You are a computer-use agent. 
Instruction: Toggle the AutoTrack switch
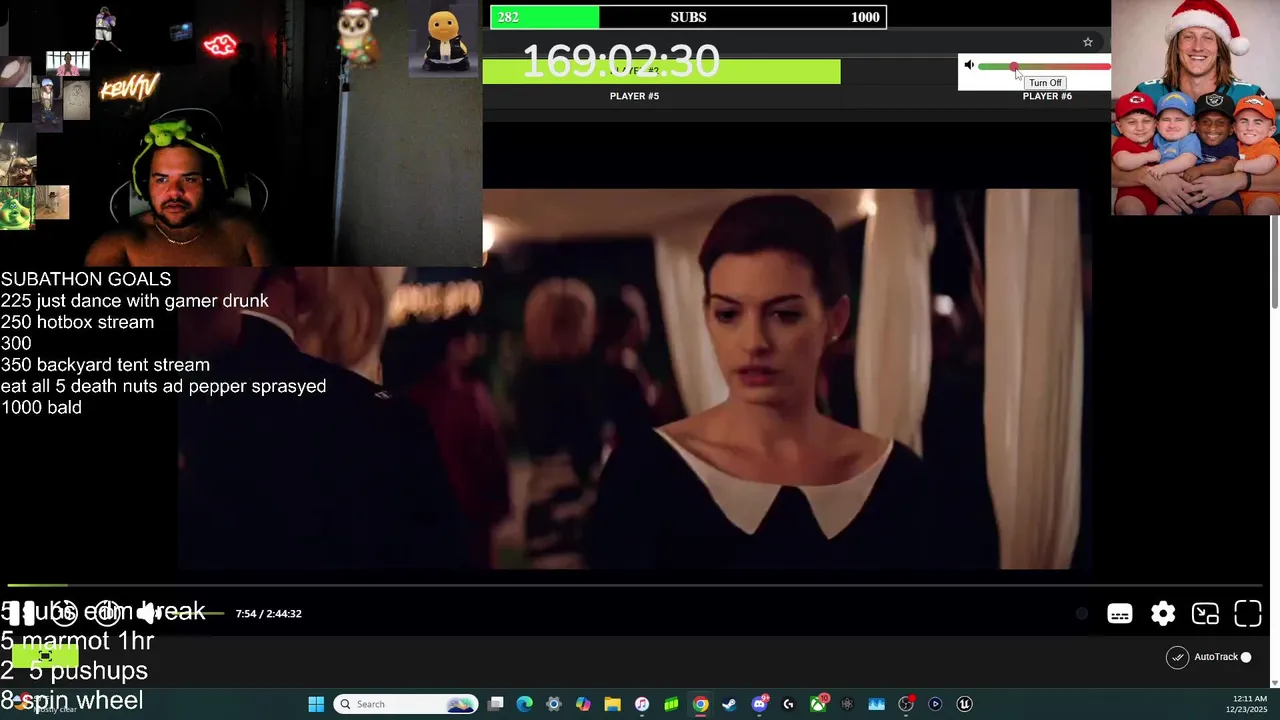1246,657
